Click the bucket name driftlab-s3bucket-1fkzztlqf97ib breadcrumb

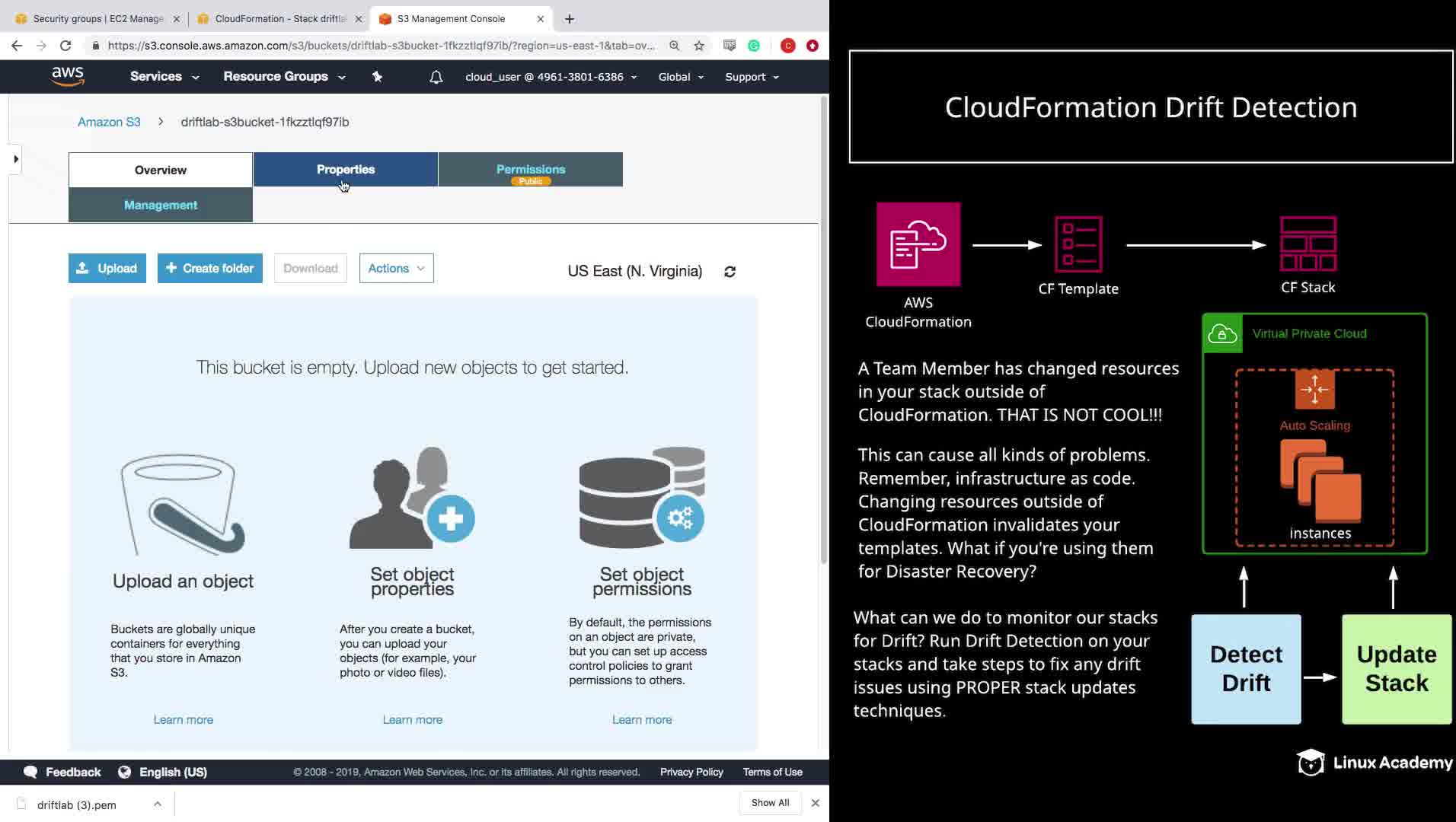tap(265, 122)
